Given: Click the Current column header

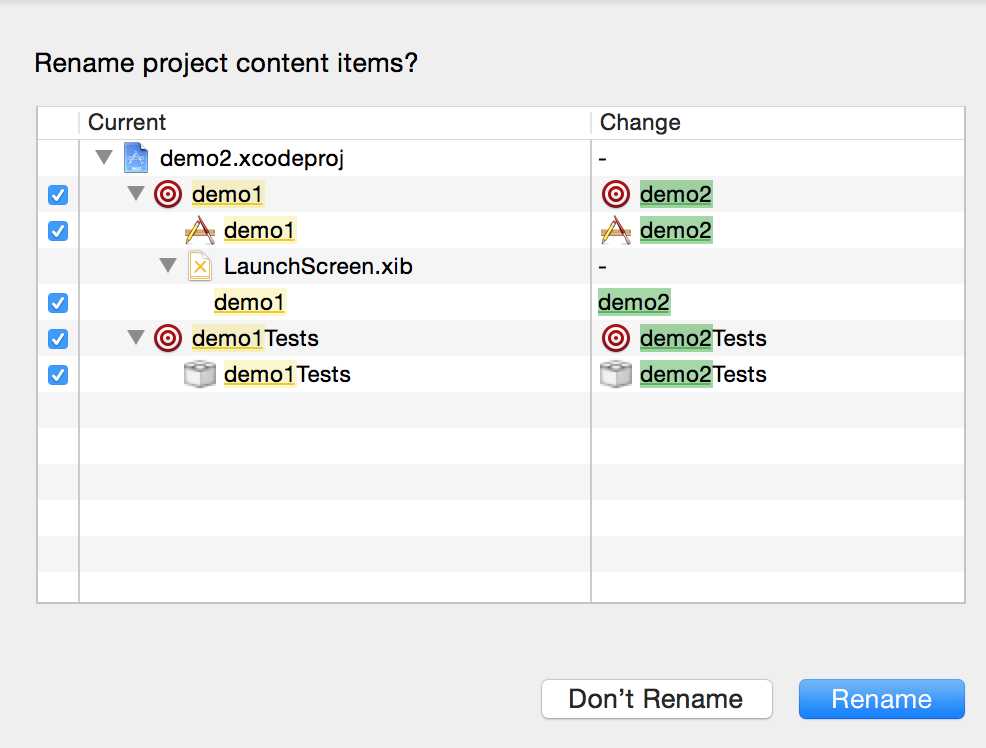Looking at the screenshot, I should [x=127, y=123].
